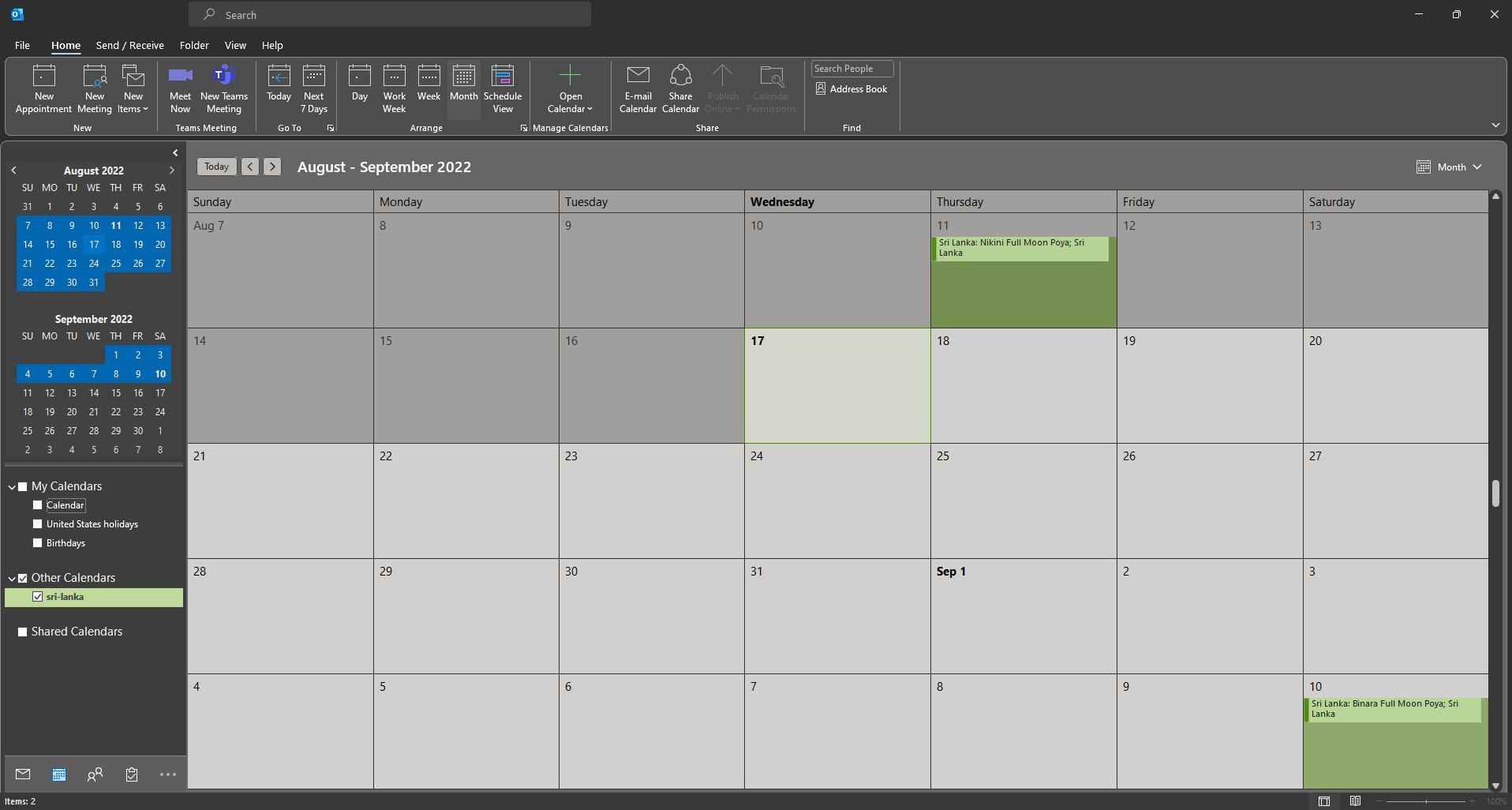
Task: Collapse the Other Calendars group
Action: 12,579
